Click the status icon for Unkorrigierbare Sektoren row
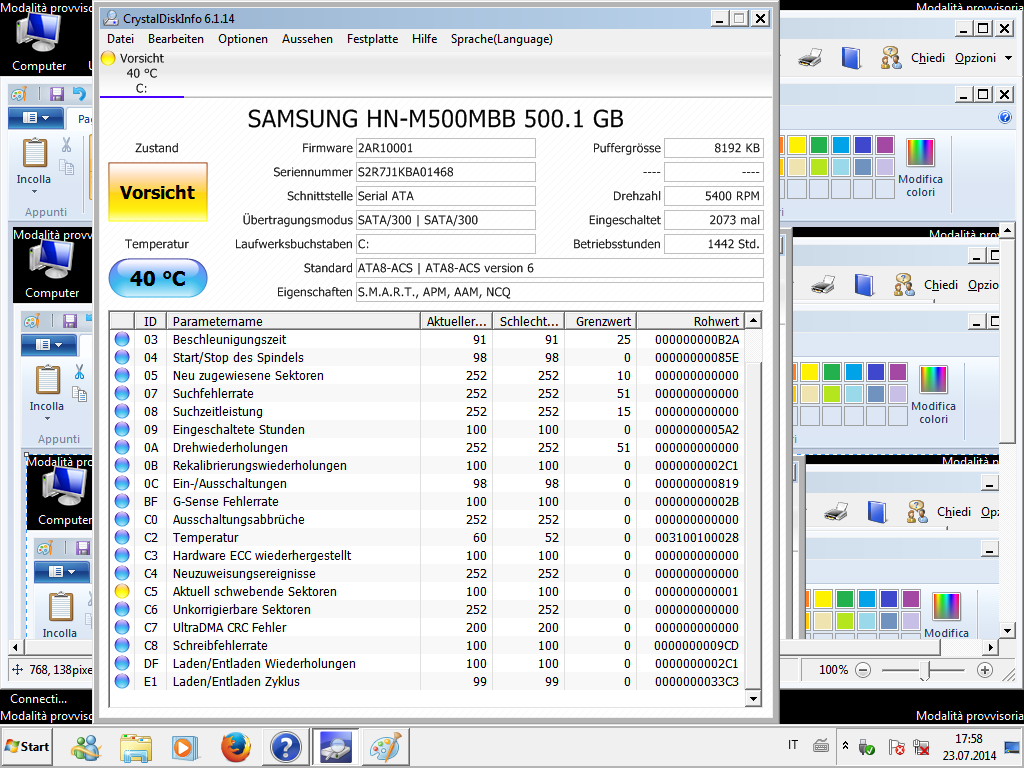 click(x=121, y=609)
